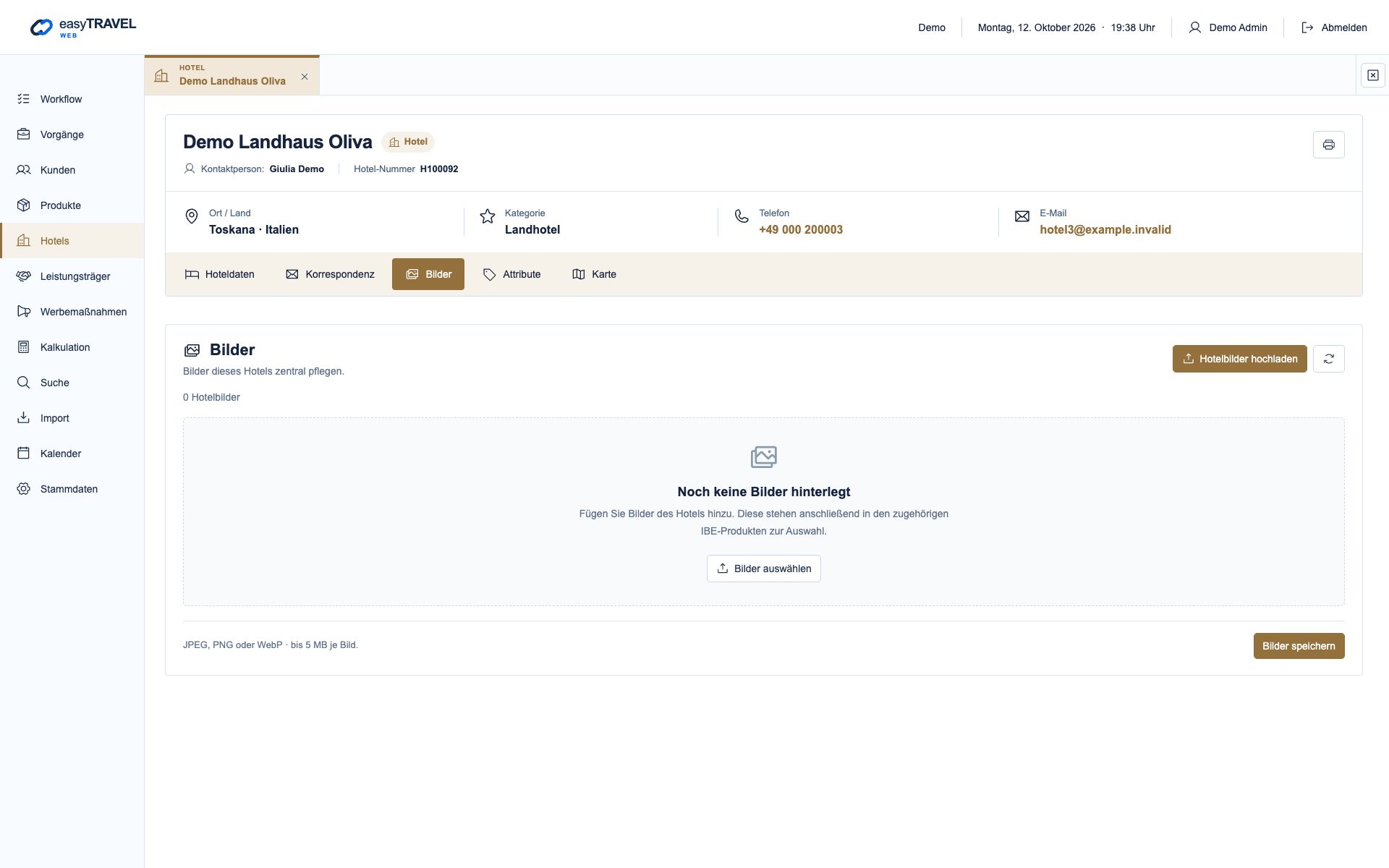Click the empty image dropzone picture icon
Screen dimensions: 1389x868
763,456
